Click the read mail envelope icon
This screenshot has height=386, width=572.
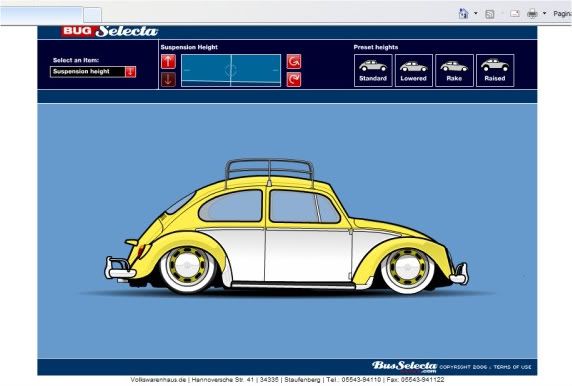515,14
